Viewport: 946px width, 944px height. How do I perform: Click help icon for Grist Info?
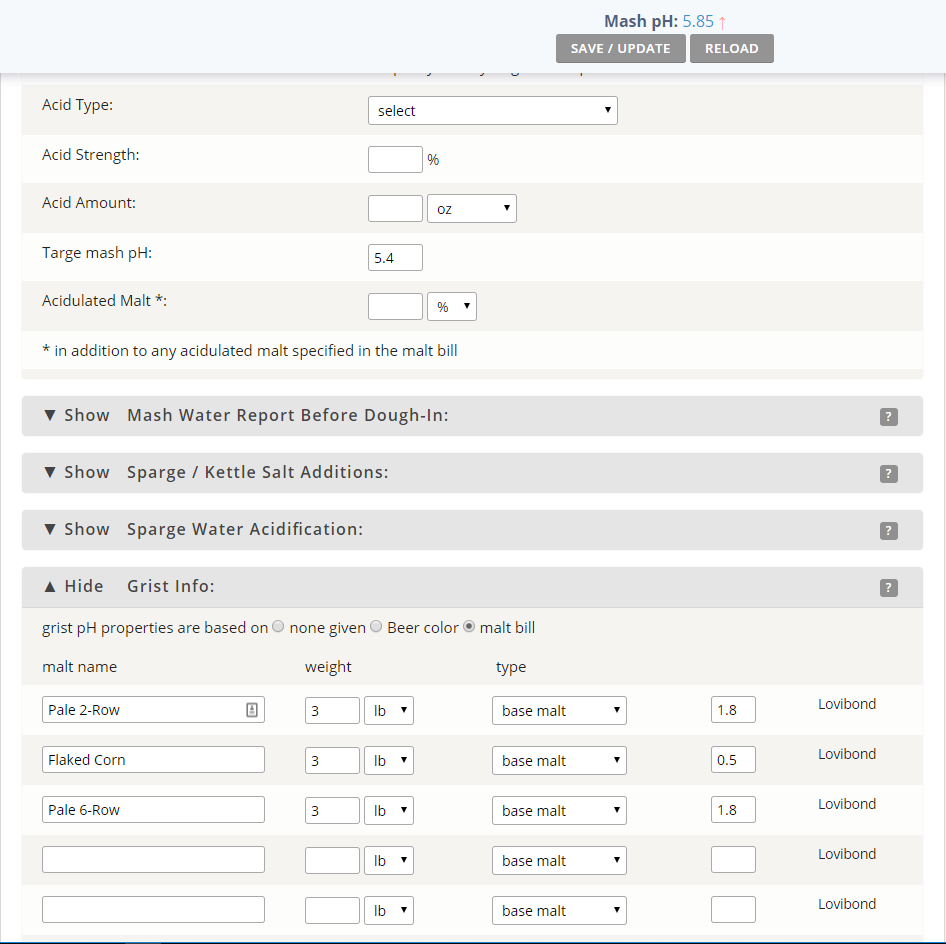(x=888, y=588)
